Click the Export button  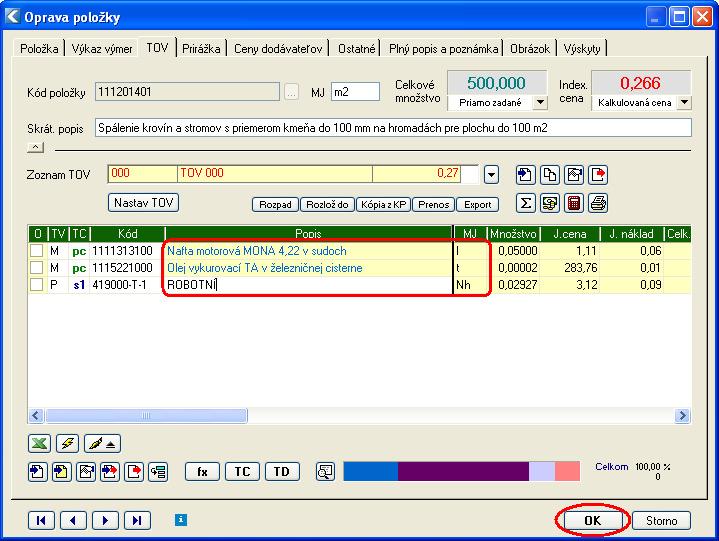(x=477, y=204)
